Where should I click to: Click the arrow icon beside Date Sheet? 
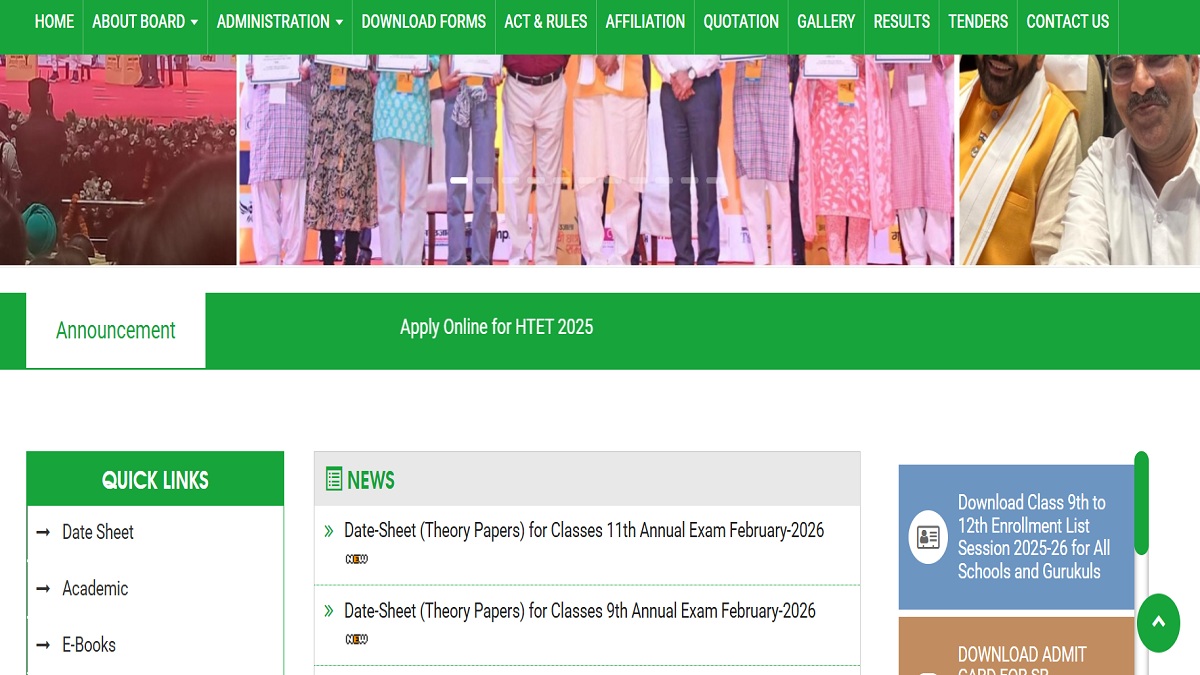43,533
